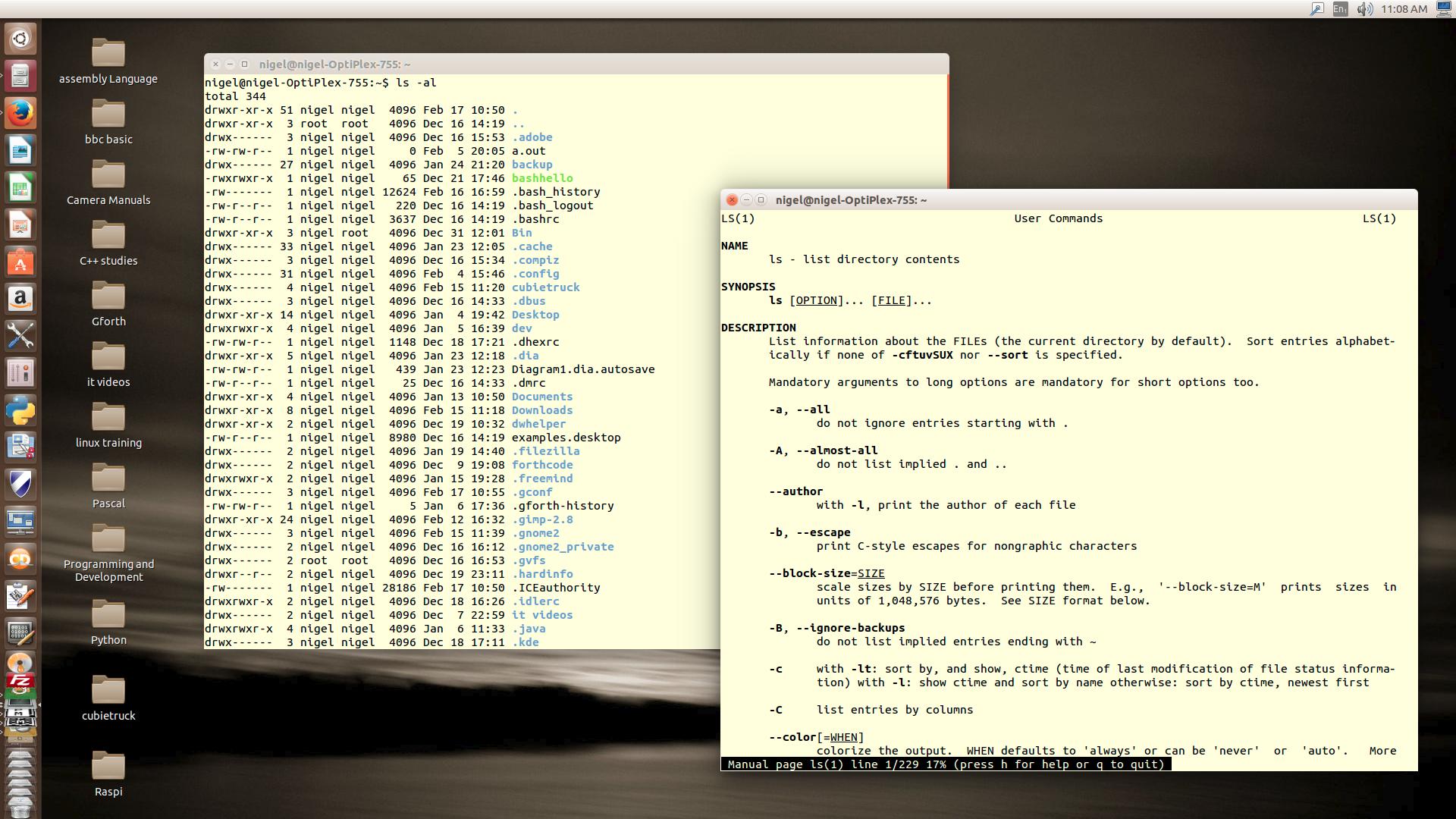Click the Amazon launcher icon
The image size is (1456, 819).
pyautogui.click(x=20, y=299)
